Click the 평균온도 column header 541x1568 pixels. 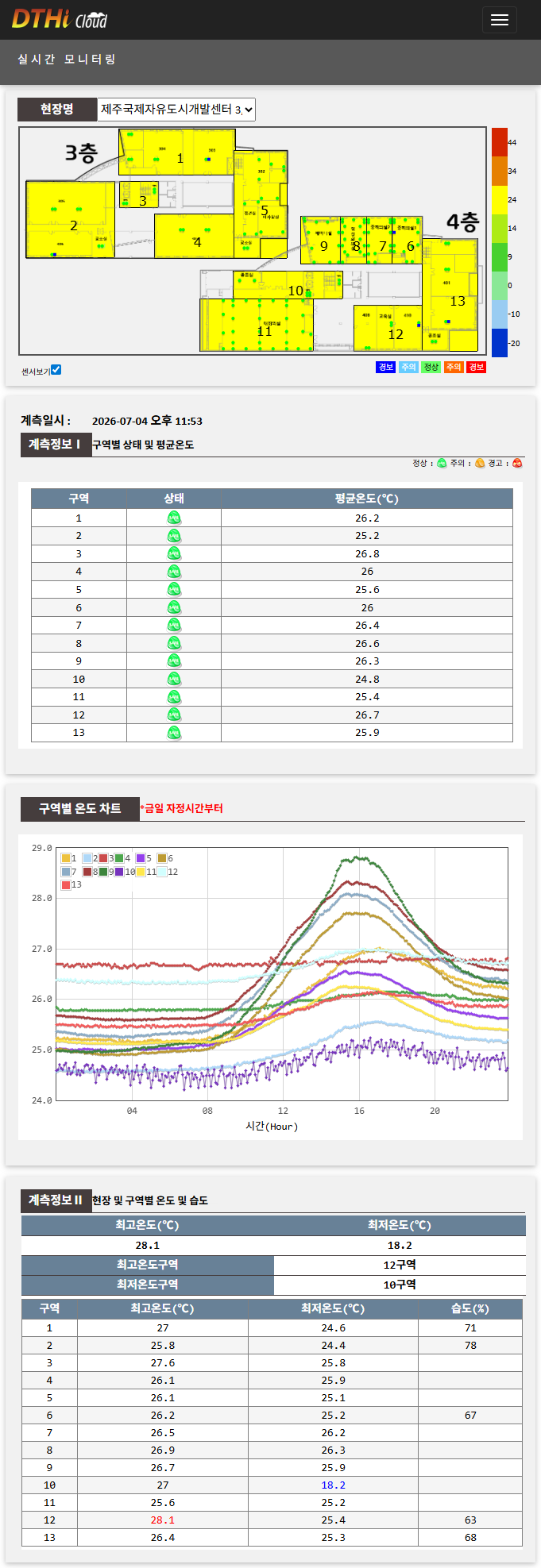click(x=367, y=499)
